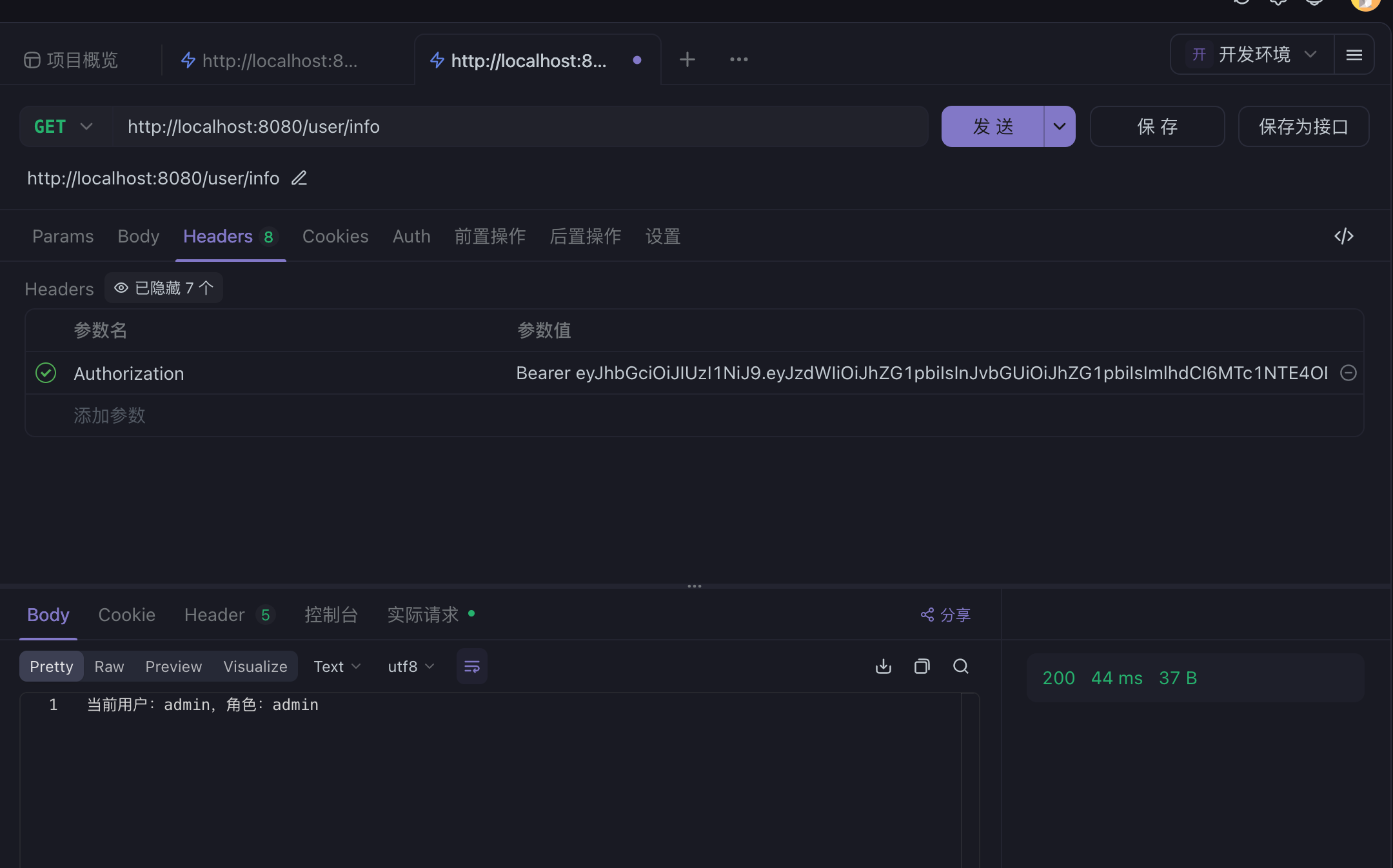Open the 实际请求 response tab
This screenshot has width=1393, height=868.
pos(423,615)
